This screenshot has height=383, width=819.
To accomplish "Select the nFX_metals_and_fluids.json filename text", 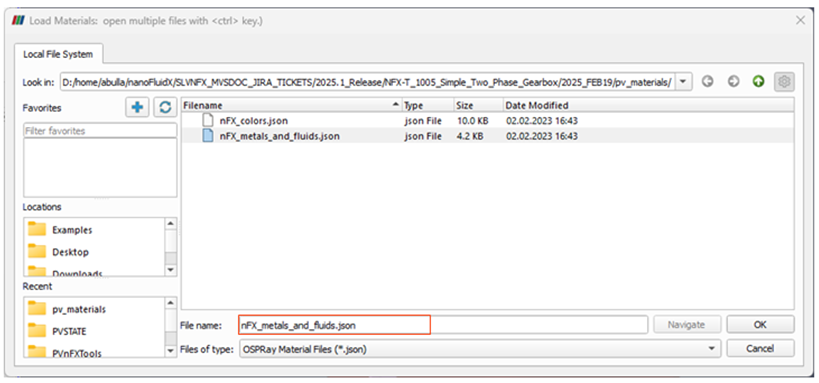I will (x=279, y=136).
